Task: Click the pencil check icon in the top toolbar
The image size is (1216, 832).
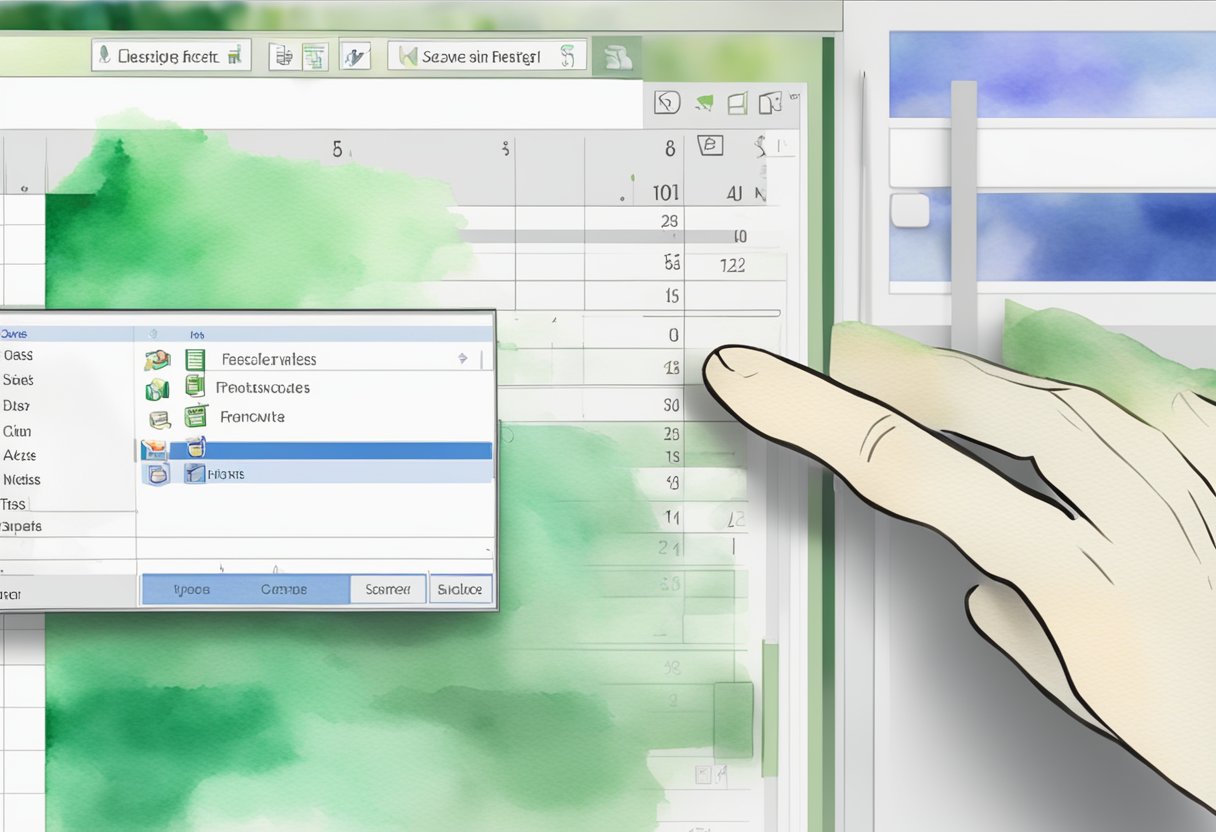Action: (354, 56)
